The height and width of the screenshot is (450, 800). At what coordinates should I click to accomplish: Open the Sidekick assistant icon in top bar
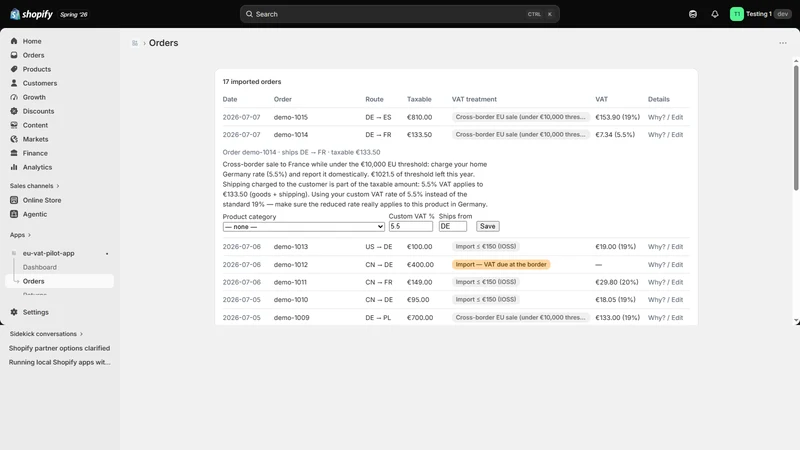(x=693, y=14)
